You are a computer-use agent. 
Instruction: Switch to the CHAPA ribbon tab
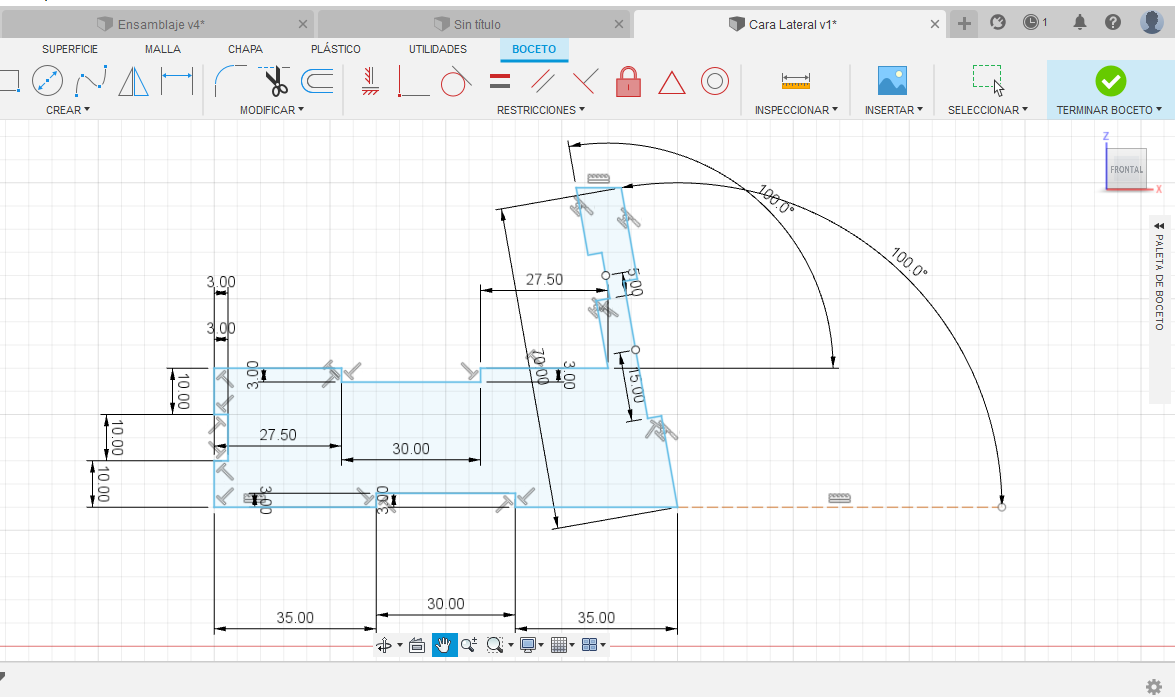point(245,49)
